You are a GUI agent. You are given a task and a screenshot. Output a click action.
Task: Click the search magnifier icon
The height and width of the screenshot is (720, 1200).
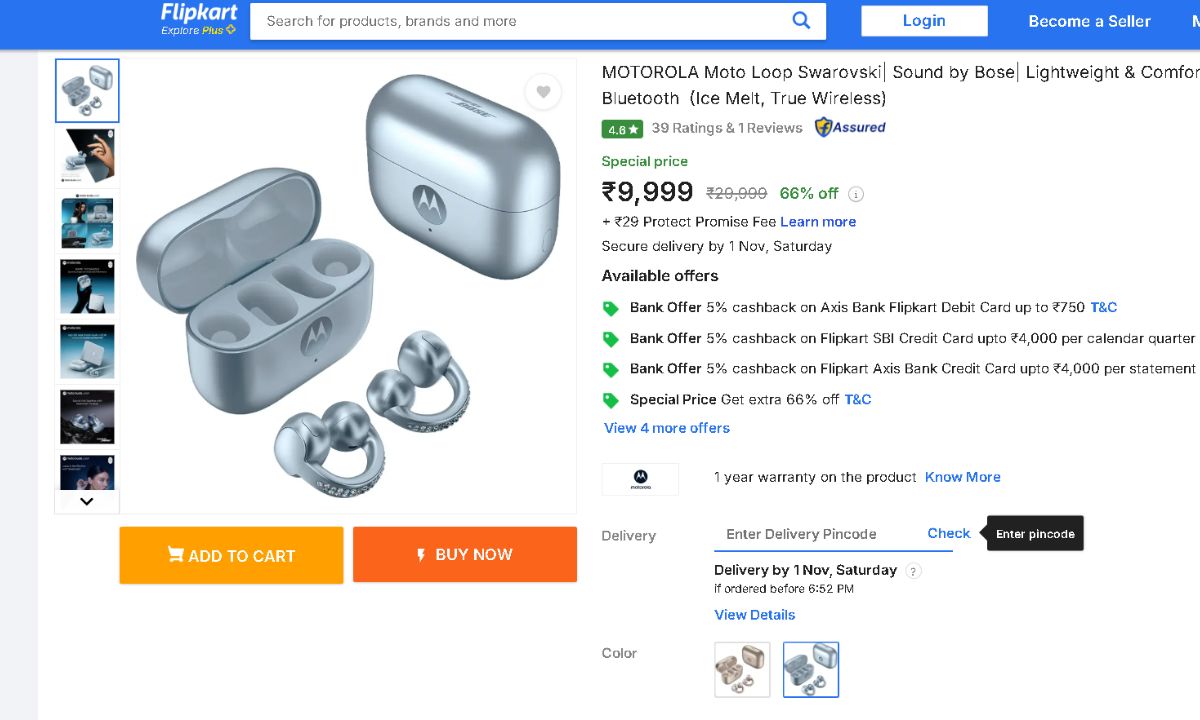pos(801,21)
